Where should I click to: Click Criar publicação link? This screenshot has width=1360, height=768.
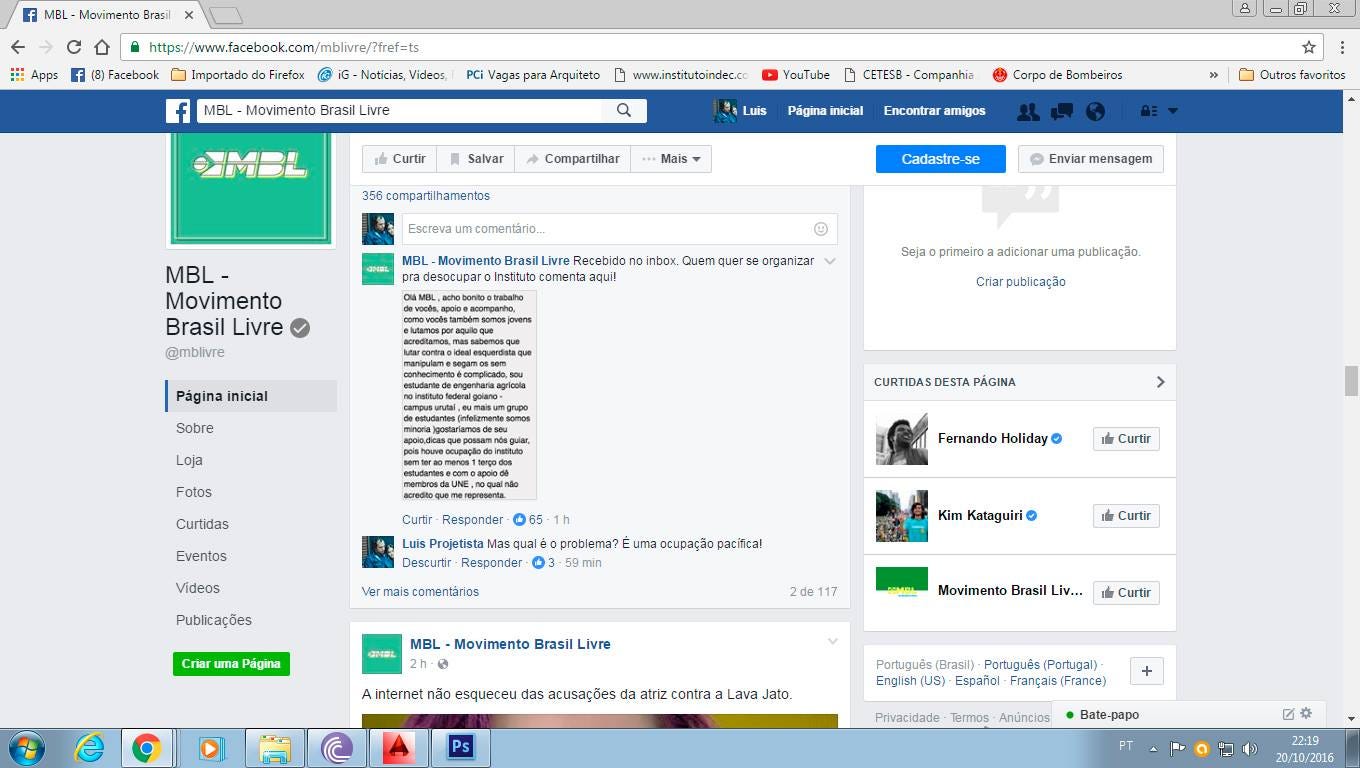tap(1021, 282)
